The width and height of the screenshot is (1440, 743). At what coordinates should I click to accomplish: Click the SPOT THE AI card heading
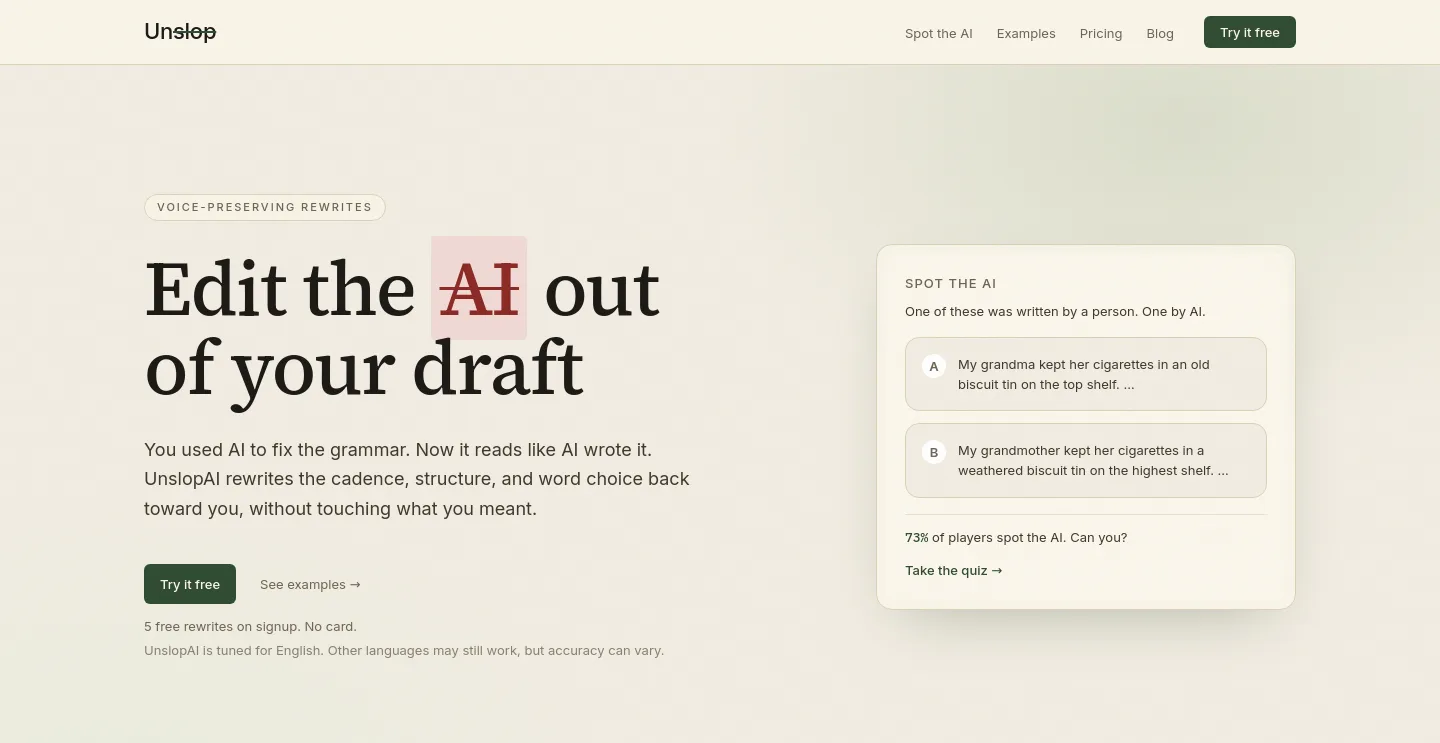[951, 283]
